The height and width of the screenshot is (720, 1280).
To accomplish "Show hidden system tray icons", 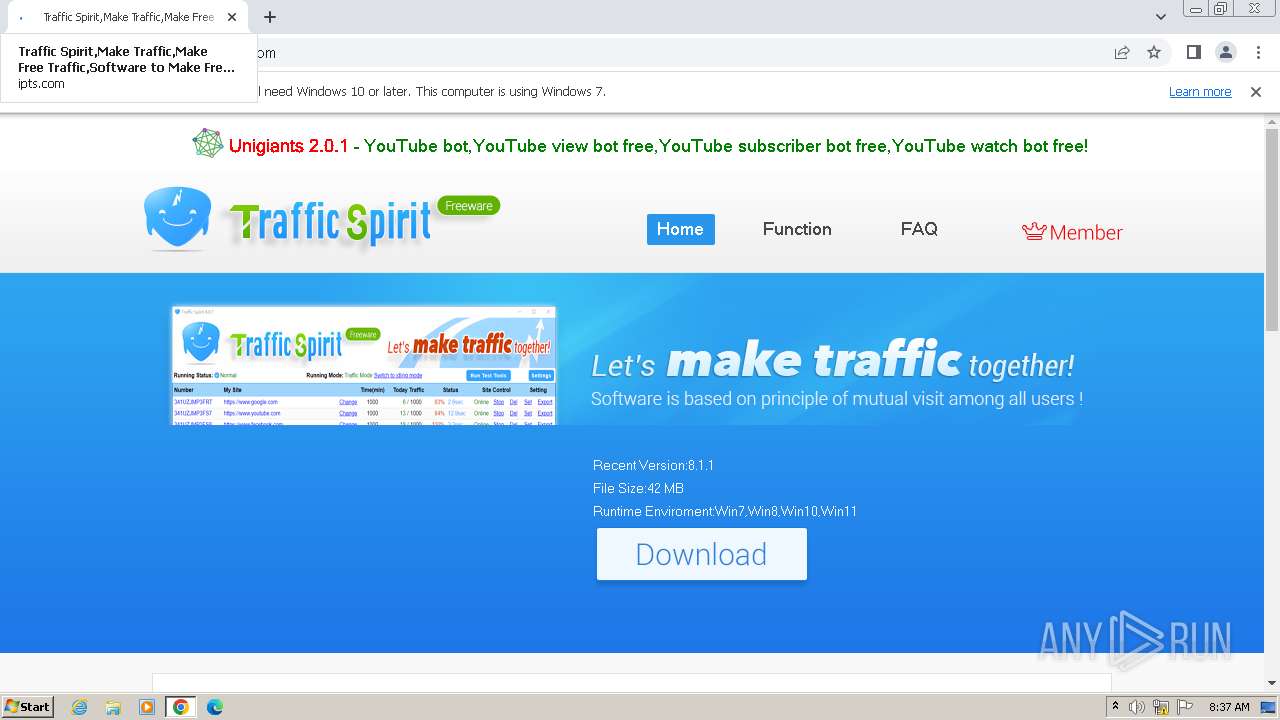I will coord(1115,707).
